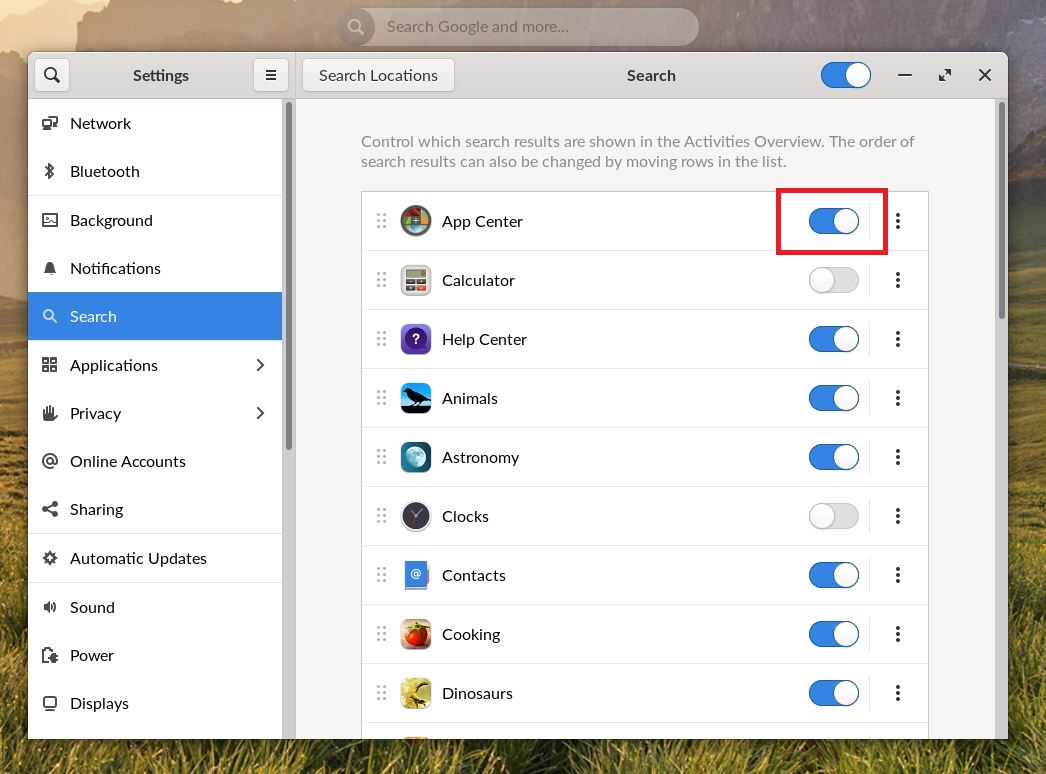
Task: Turn off Contacts search results
Action: pos(834,575)
